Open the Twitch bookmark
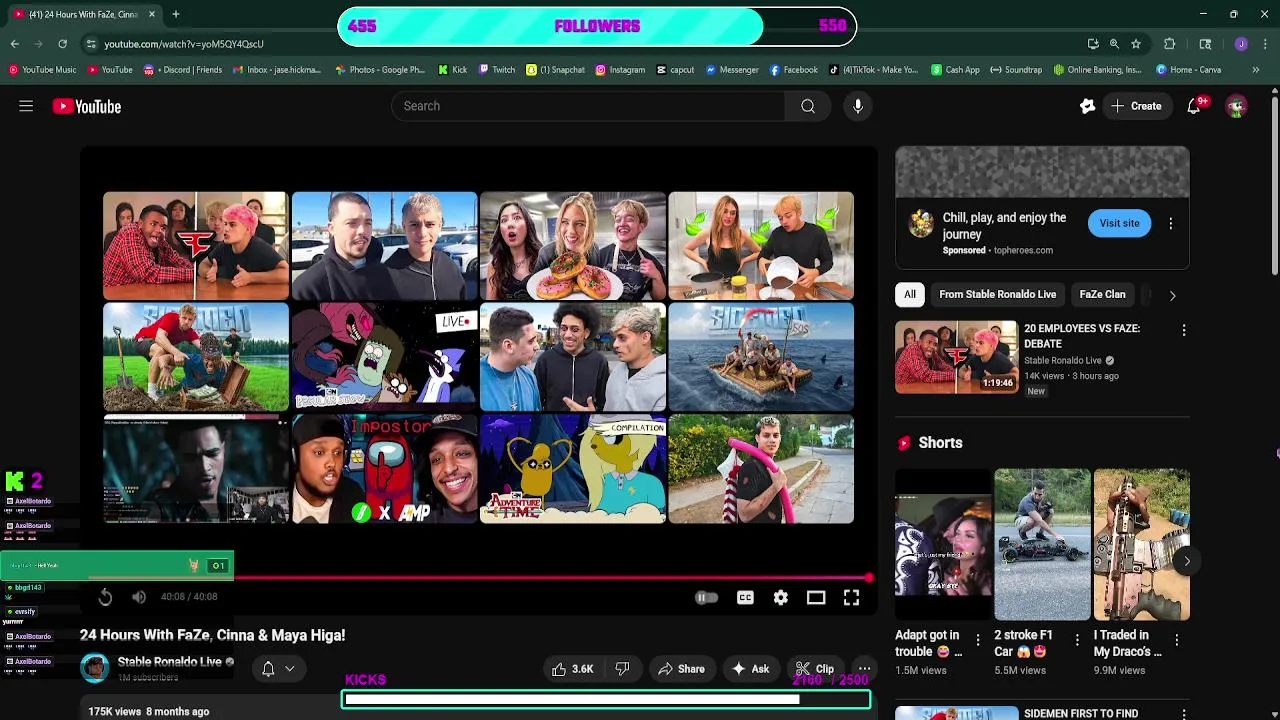The image size is (1280, 720). pyautogui.click(x=497, y=70)
